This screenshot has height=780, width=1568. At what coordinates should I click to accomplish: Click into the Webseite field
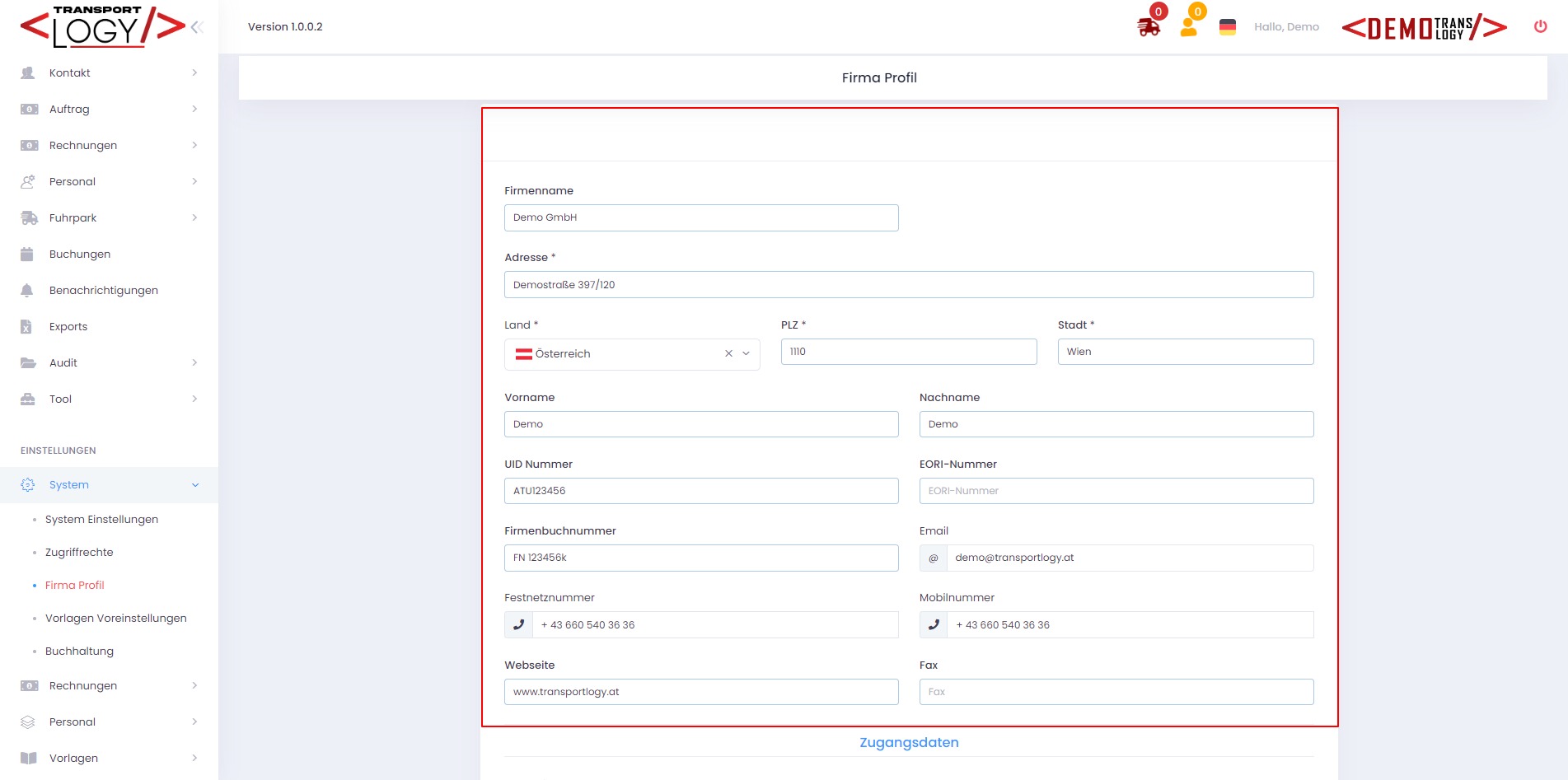700,692
